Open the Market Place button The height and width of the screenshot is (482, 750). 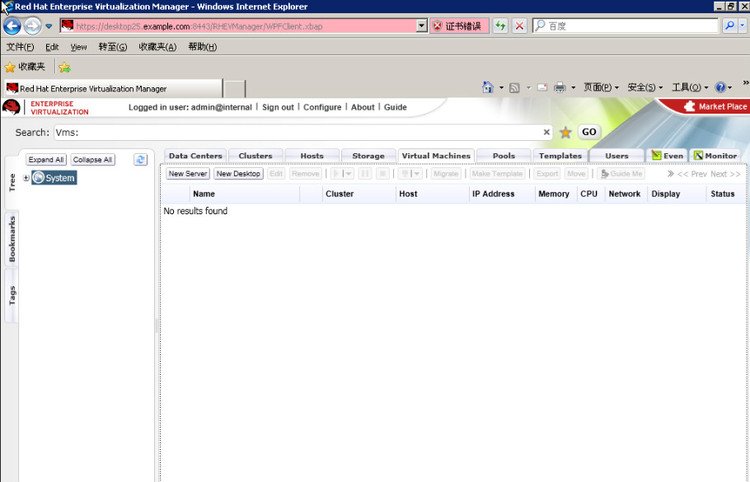[716, 107]
